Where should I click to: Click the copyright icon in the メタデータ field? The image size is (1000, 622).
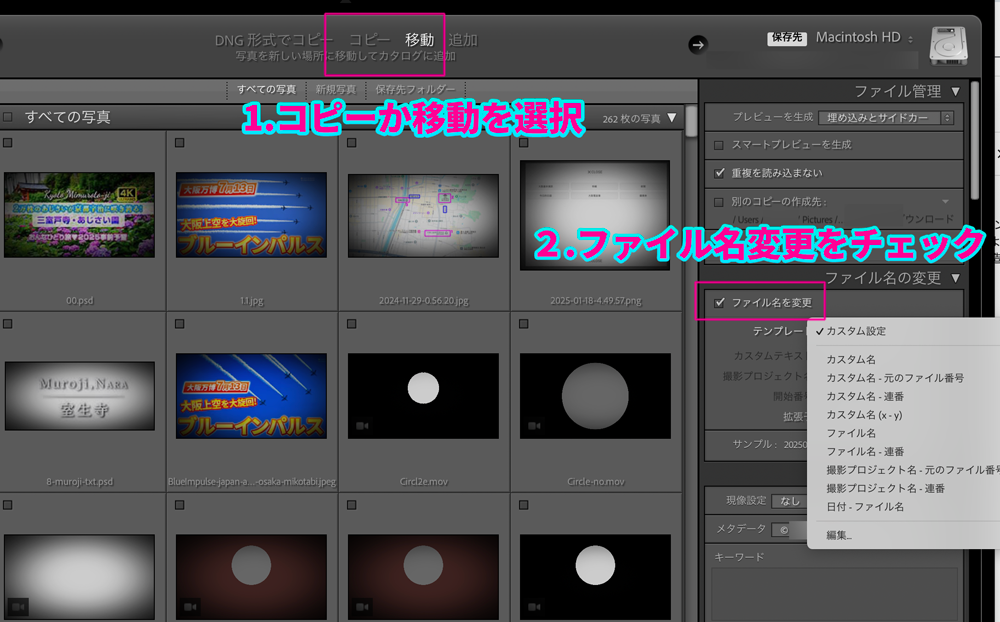click(784, 528)
